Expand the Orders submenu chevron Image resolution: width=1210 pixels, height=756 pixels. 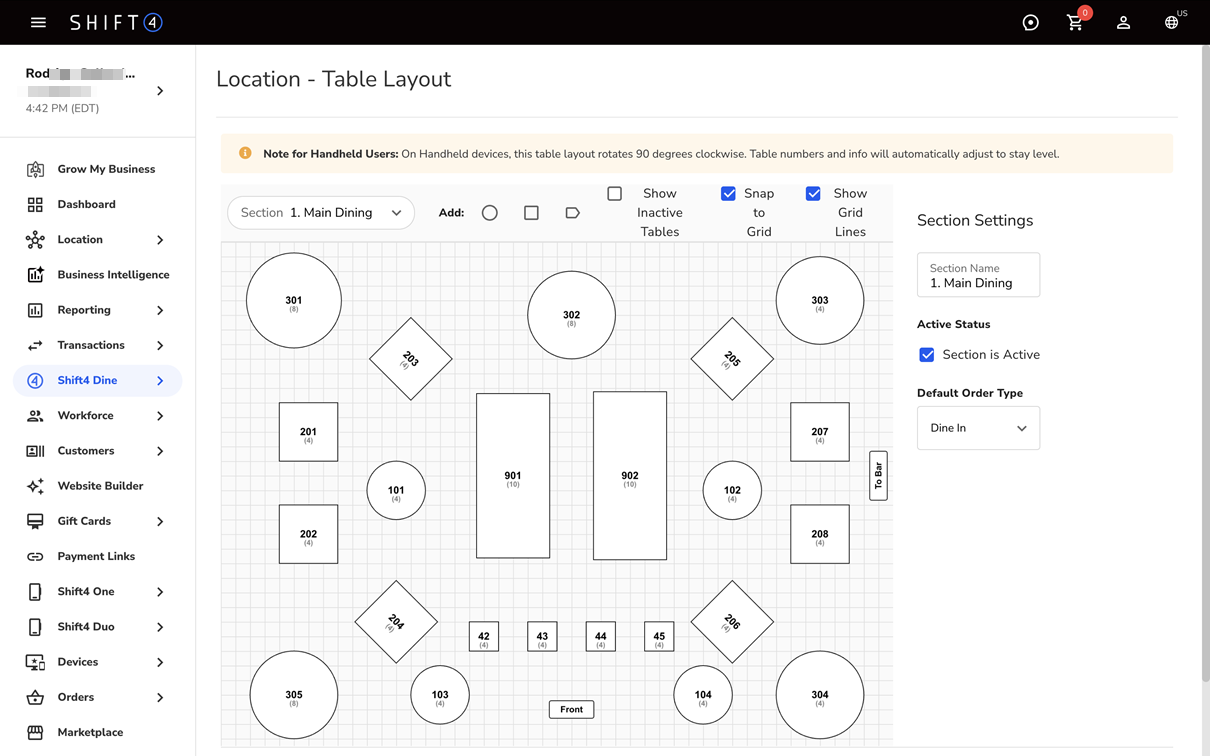click(x=160, y=697)
